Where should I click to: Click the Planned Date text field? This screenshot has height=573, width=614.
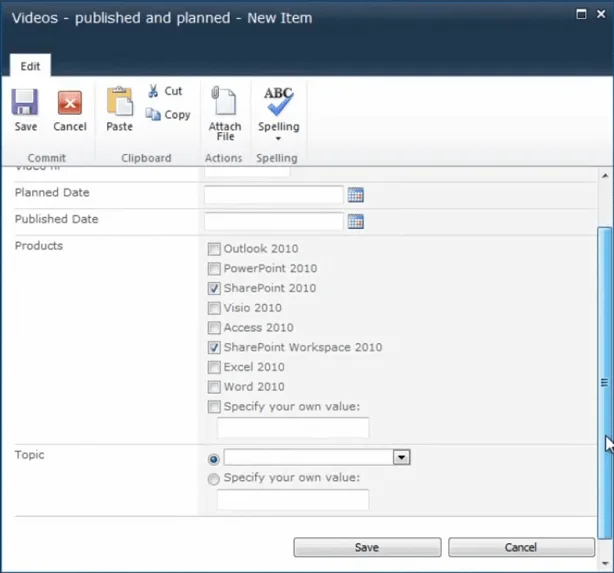pyautogui.click(x=273, y=195)
